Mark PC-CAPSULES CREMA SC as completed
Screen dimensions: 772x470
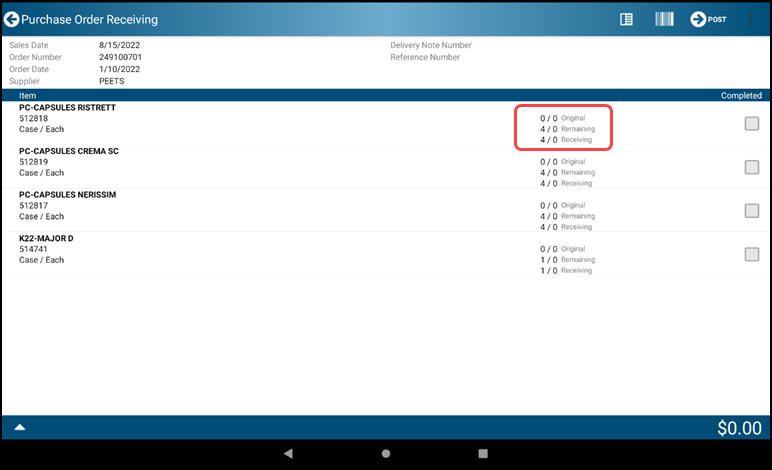click(752, 167)
